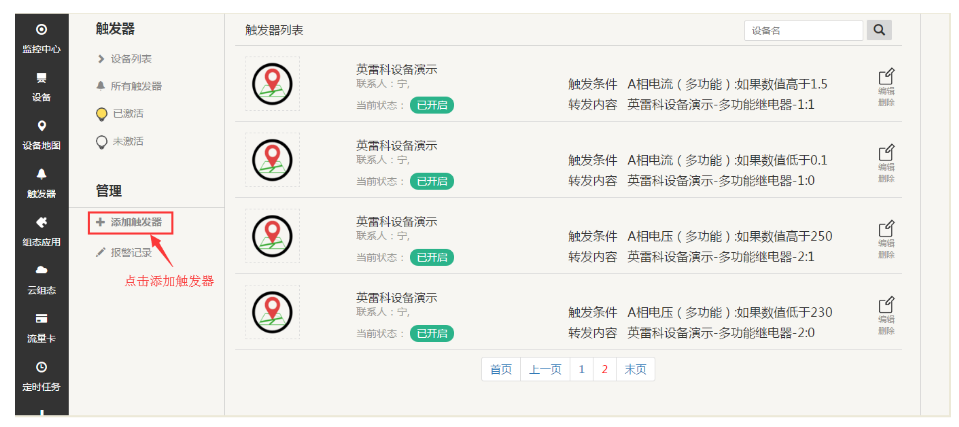Open 云组态 cloud icon in sidebar
The image size is (959, 427).
point(41,278)
